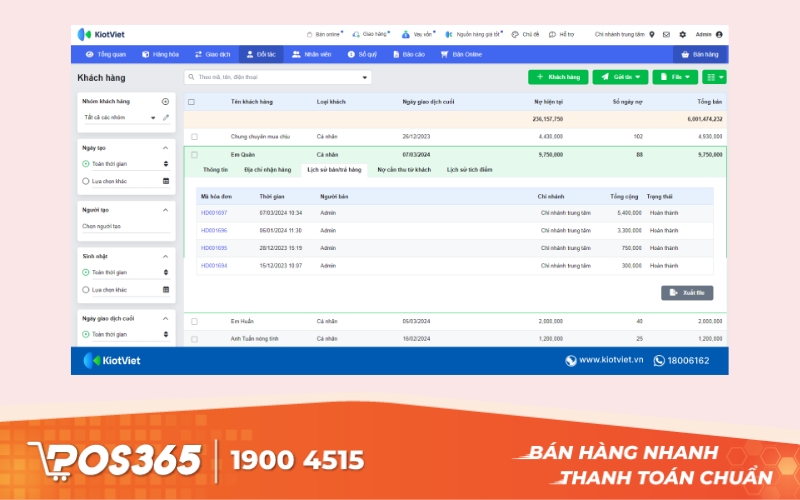Click the Chọn người tạo input field
This screenshot has height=500, width=800.
coord(126,227)
